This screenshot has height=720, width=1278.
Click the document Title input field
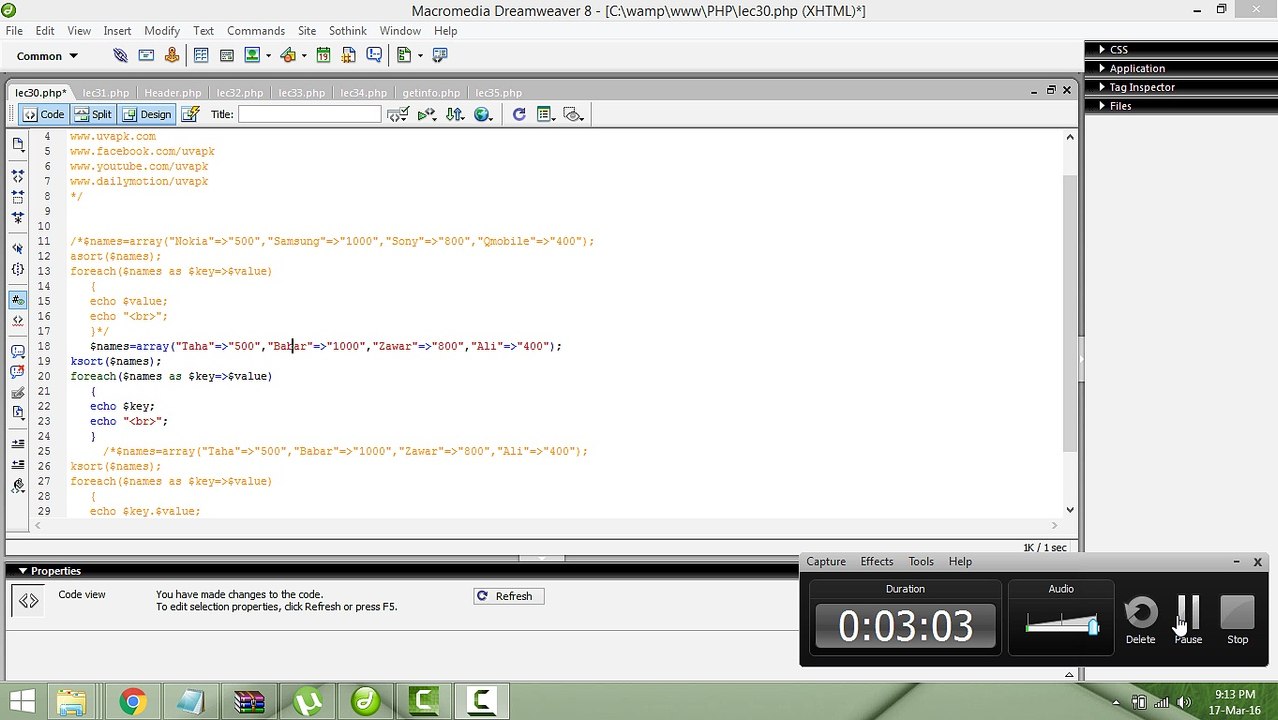(309, 114)
